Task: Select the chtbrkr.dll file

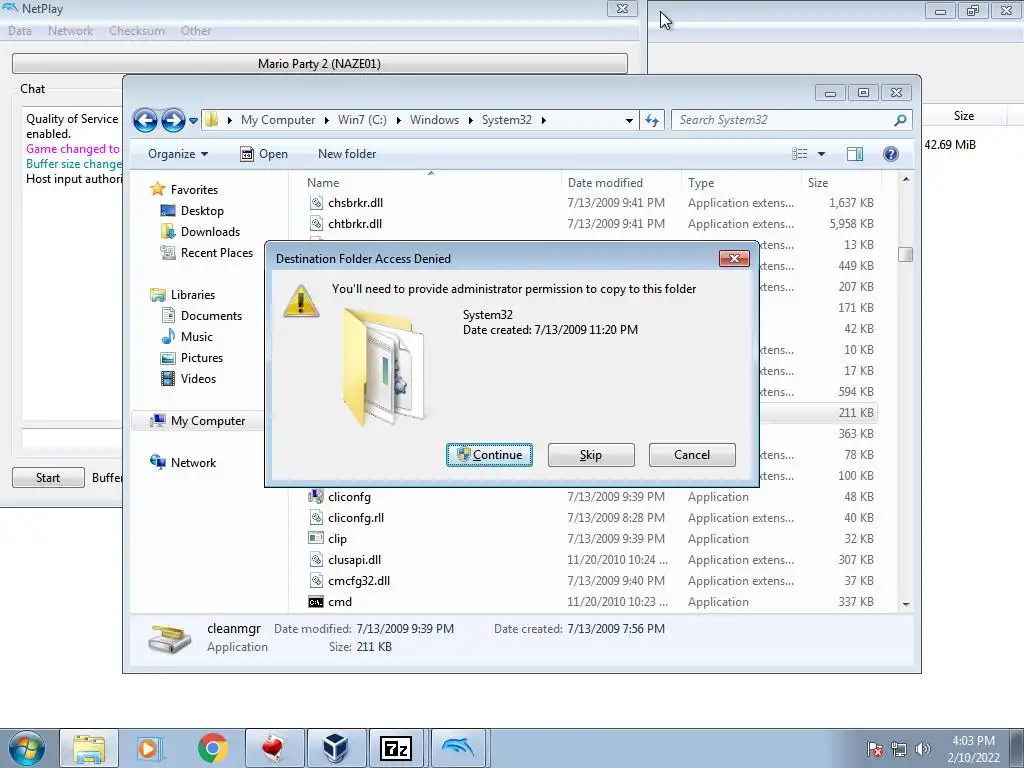Action: pos(355,224)
